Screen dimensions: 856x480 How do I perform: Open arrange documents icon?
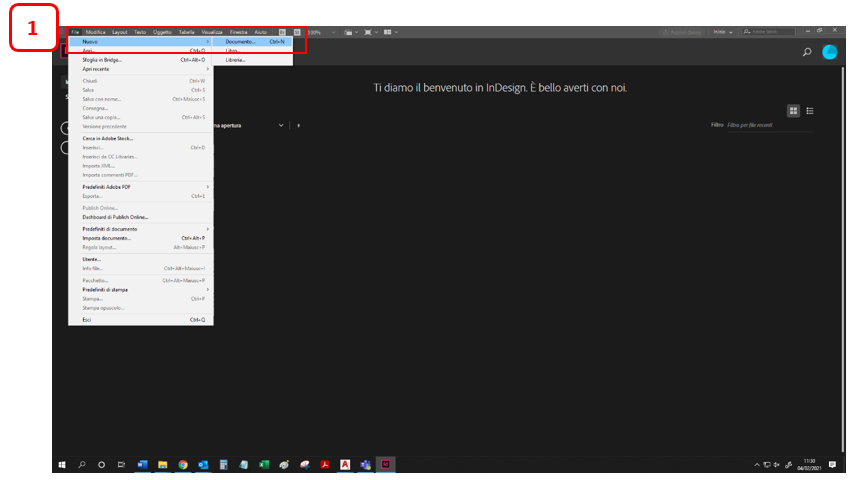tap(390, 32)
